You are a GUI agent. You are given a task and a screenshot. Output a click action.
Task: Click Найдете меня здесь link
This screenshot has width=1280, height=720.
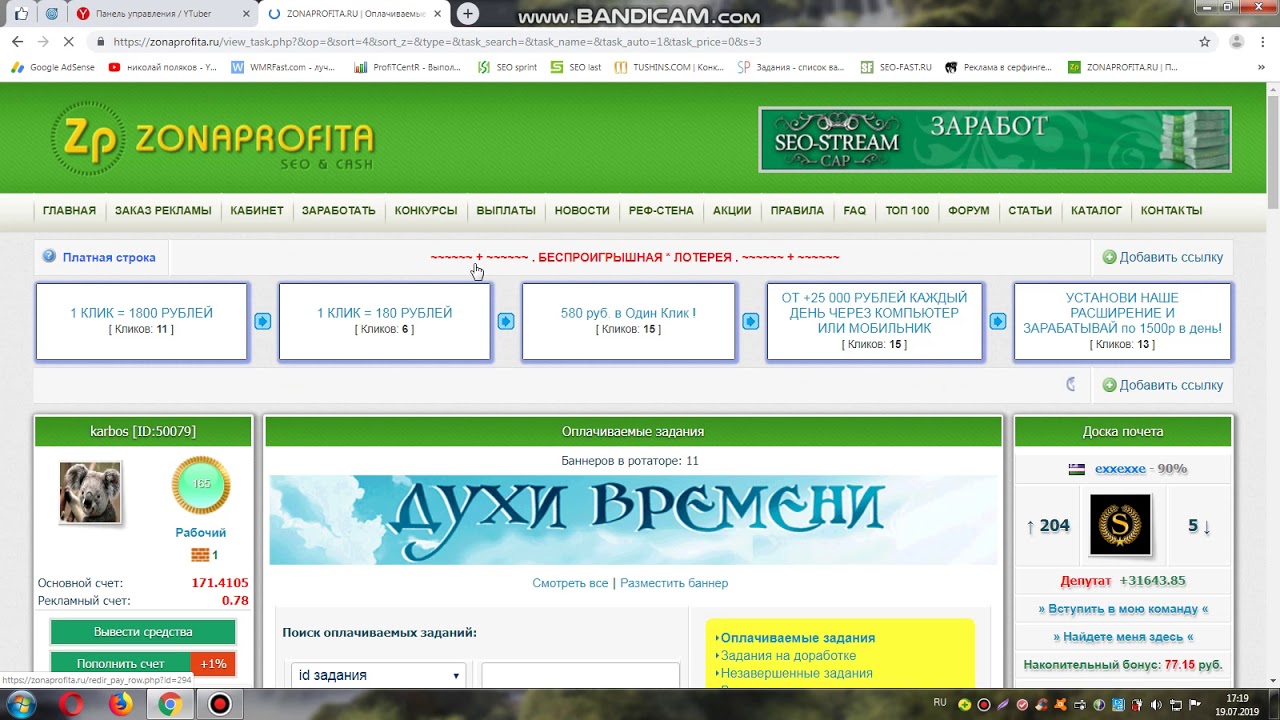tap(1123, 637)
